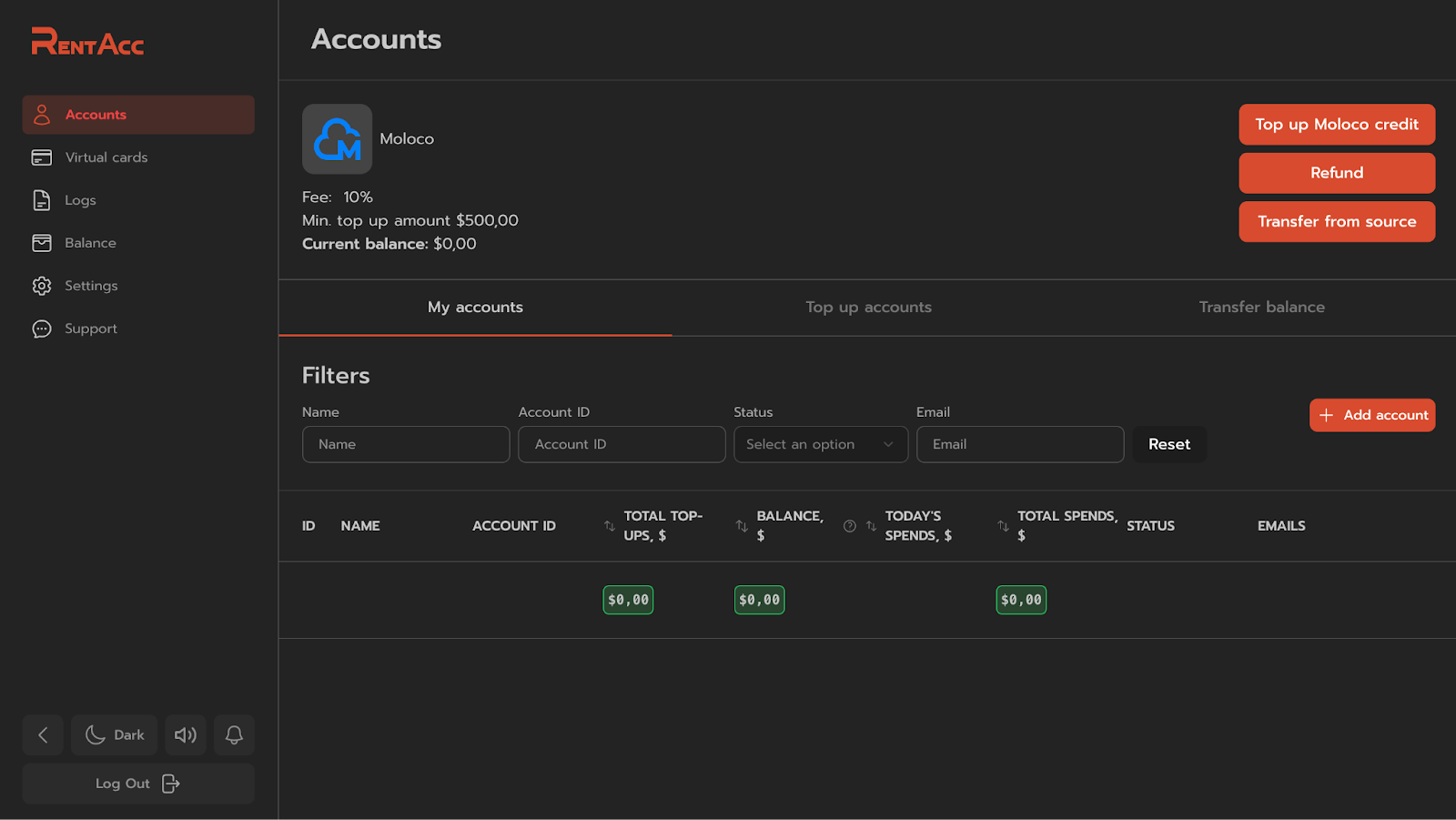Click the Log Out button
This screenshot has height=820, width=1456.
138,784
